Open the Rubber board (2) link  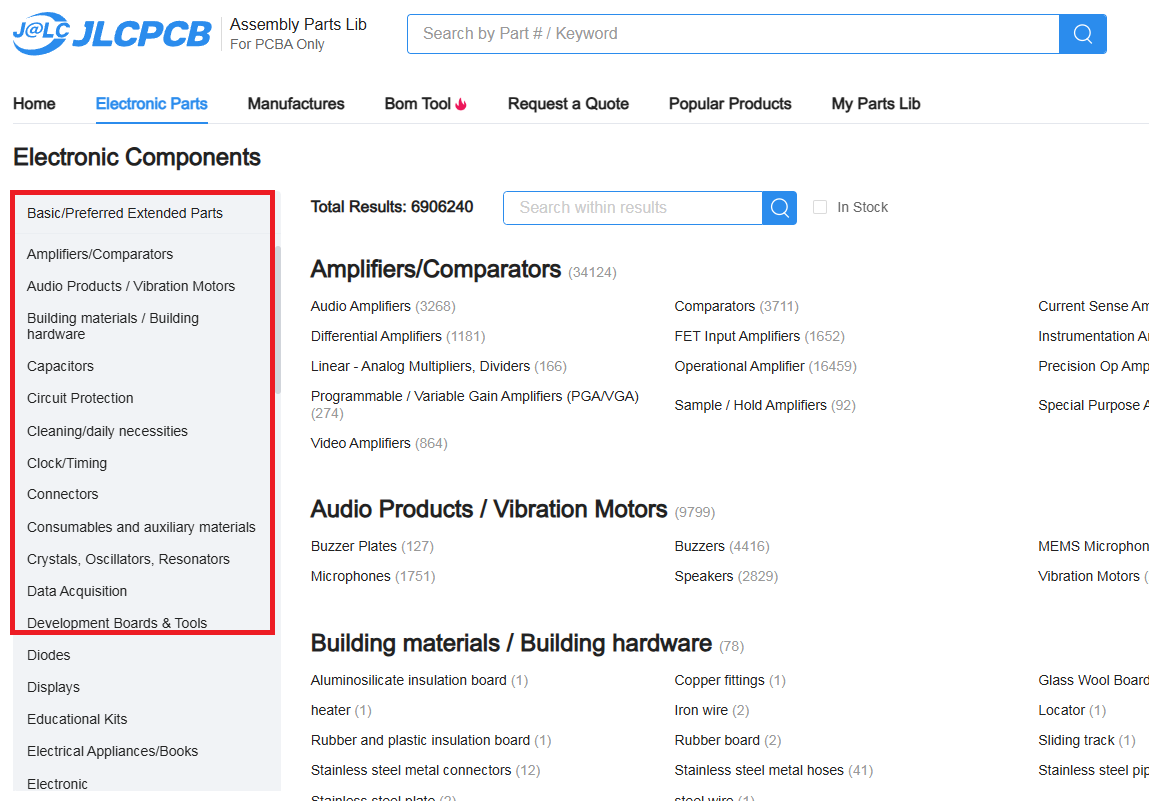click(x=728, y=741)
